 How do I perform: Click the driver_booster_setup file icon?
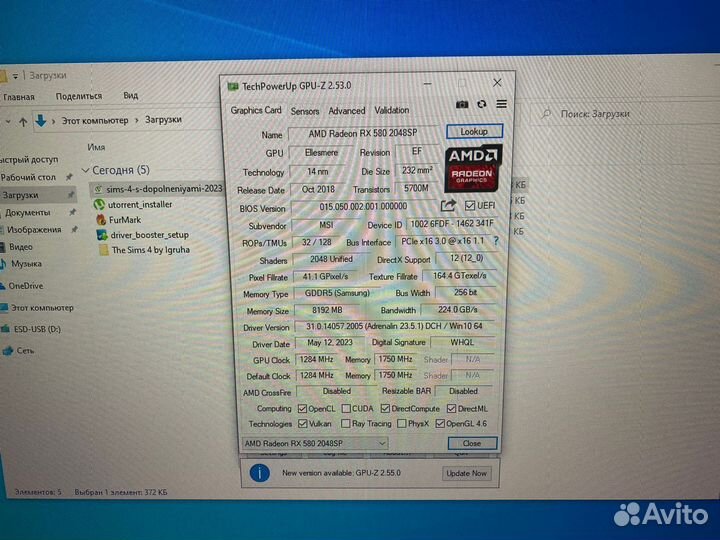click(x=102, y=235)
